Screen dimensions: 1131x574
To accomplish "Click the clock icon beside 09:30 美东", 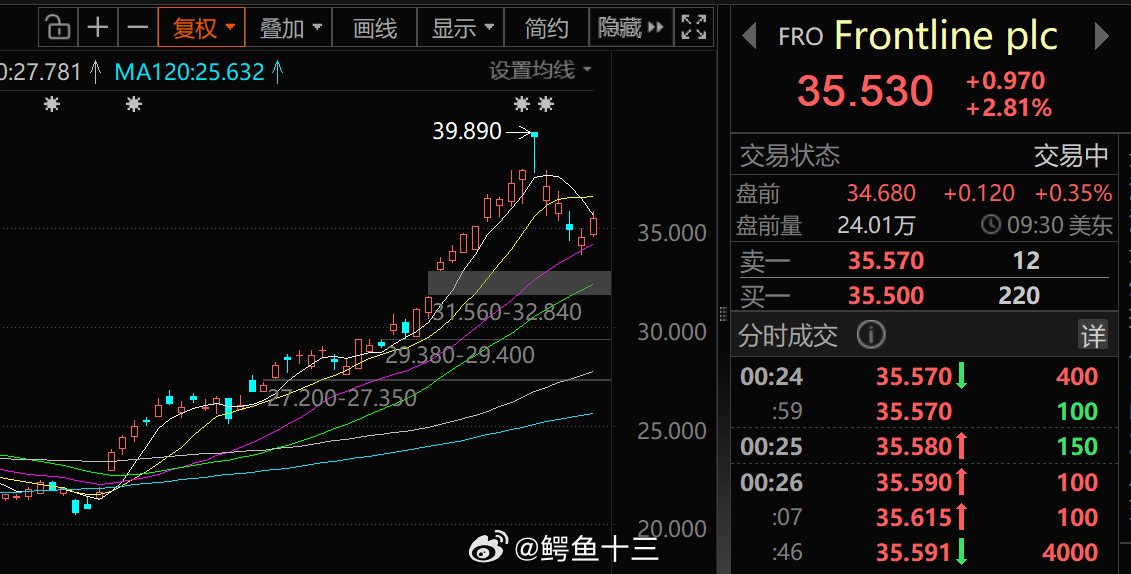I will click(x=991, y=225).
